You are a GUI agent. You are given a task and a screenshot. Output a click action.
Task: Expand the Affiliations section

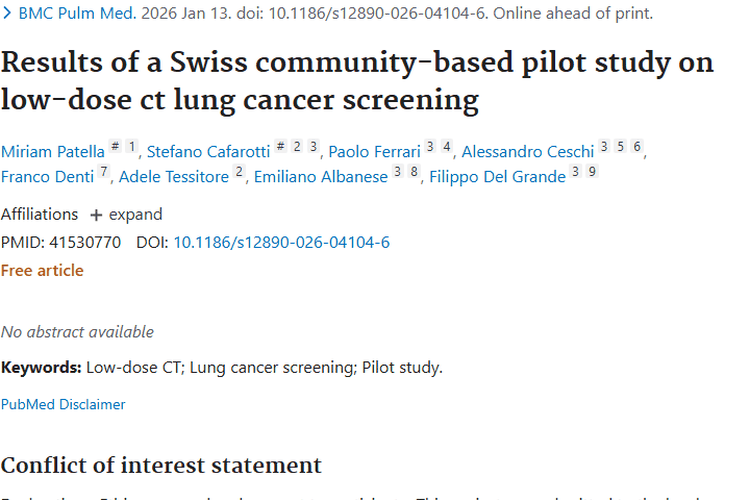(126, 214)
